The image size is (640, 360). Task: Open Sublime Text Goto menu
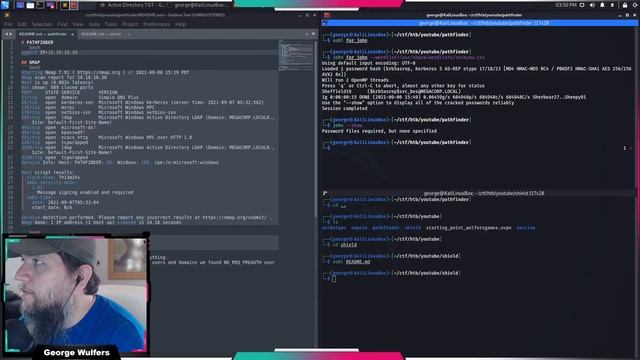[94, 24]
